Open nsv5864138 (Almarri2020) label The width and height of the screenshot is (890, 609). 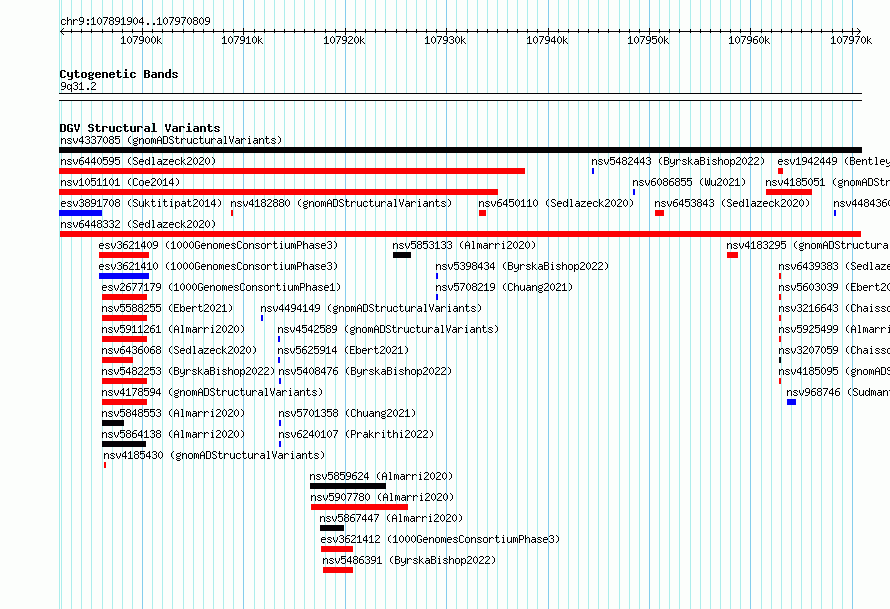173,434
